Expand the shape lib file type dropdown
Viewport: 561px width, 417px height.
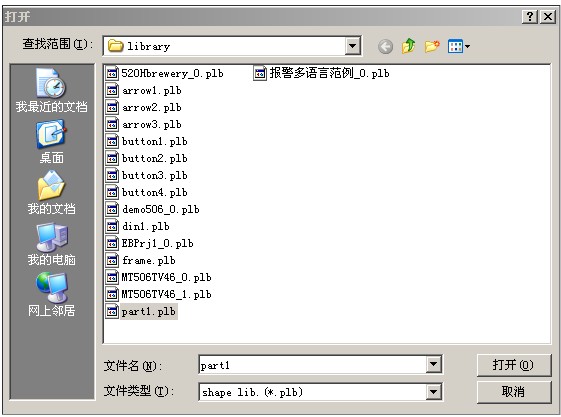coord(433,392)
